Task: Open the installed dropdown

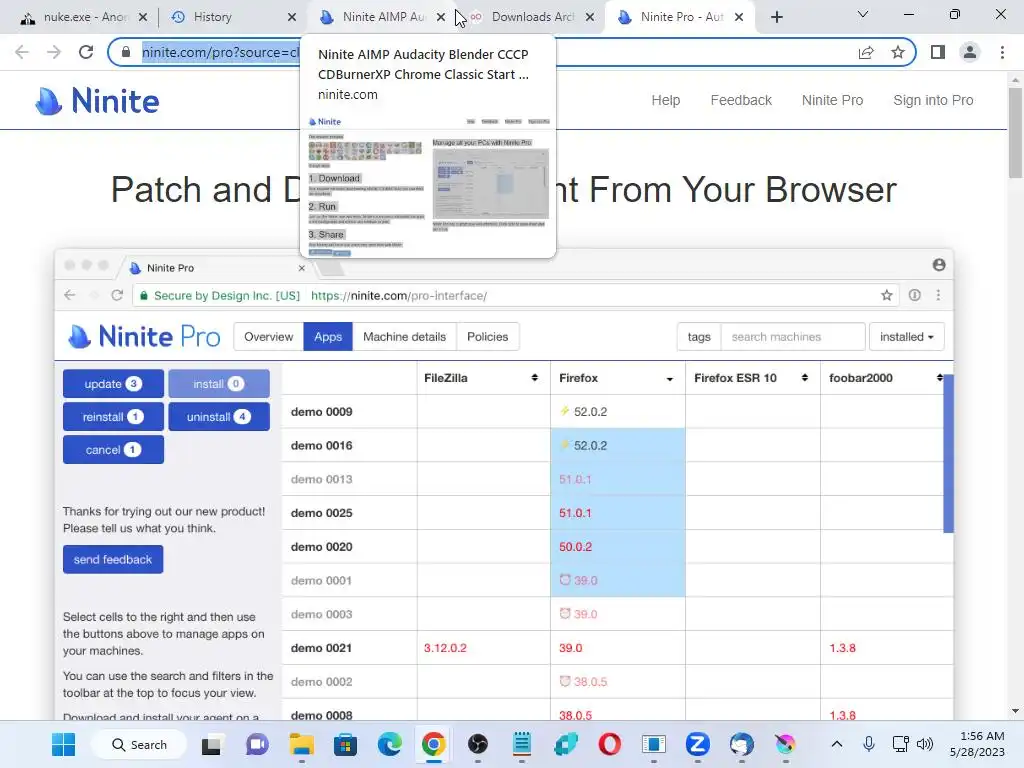Action: point(906,337)
